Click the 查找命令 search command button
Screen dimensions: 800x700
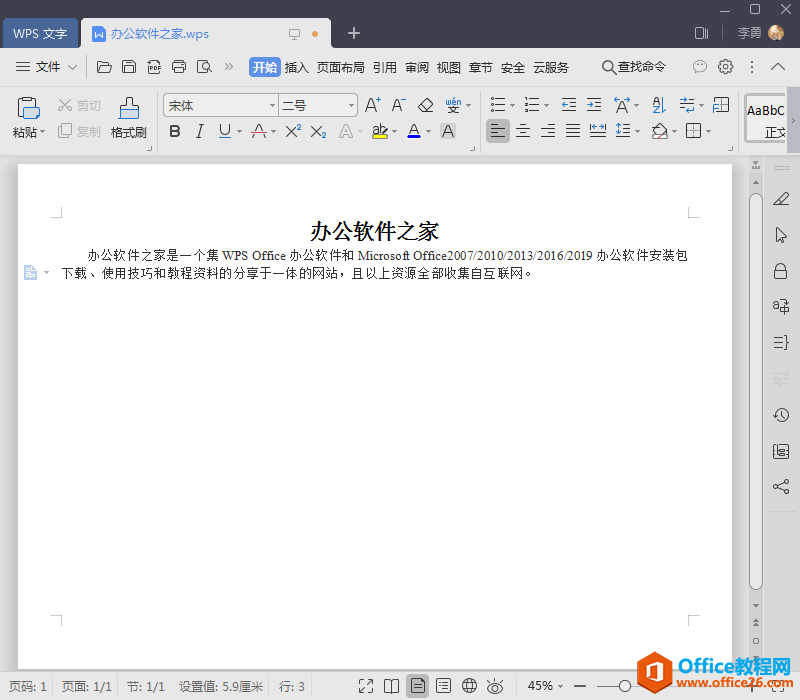click(x=634, y=67)
